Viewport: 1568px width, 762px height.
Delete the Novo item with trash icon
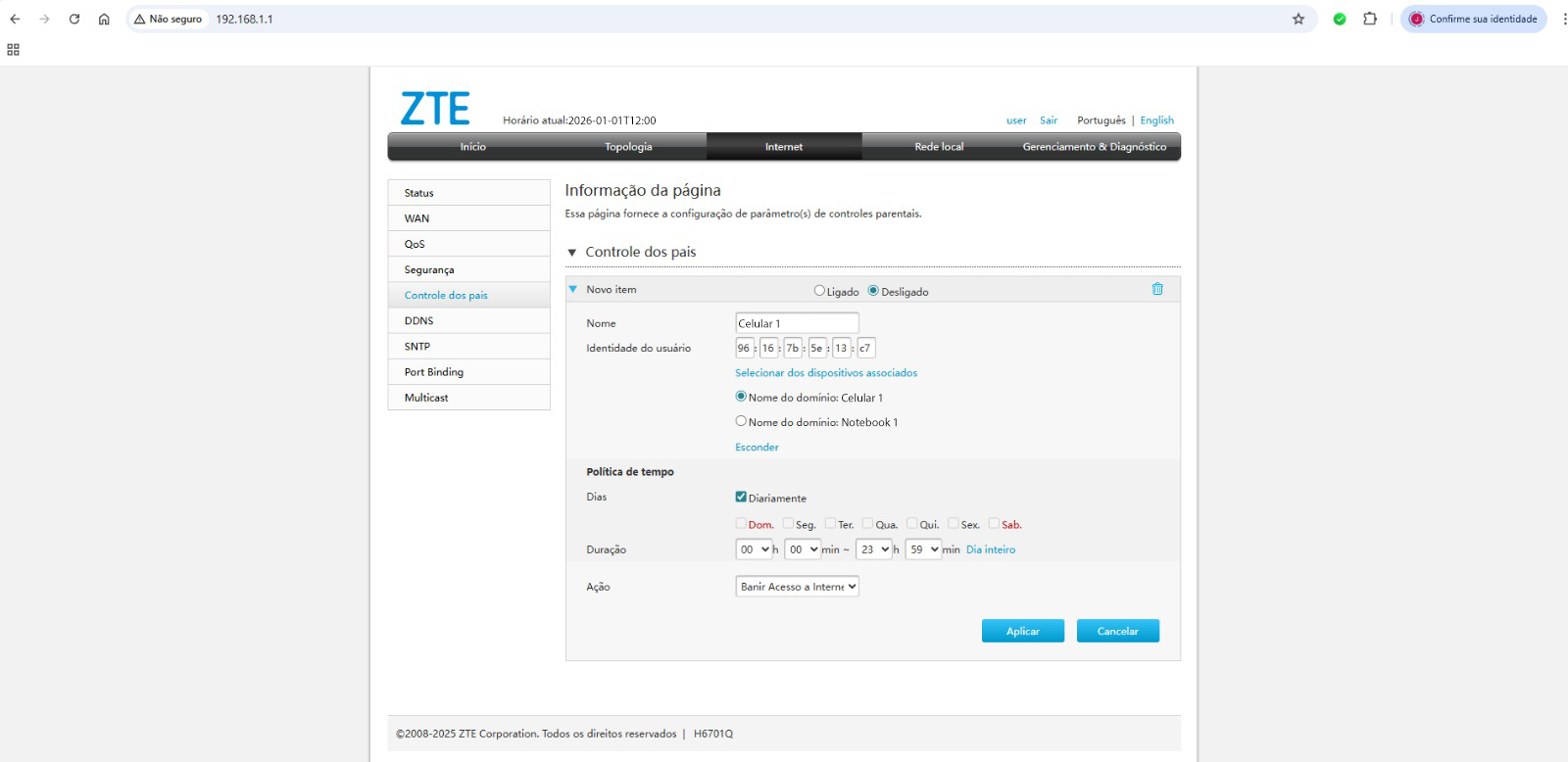pyautogui.click(x=1157, y=289)
